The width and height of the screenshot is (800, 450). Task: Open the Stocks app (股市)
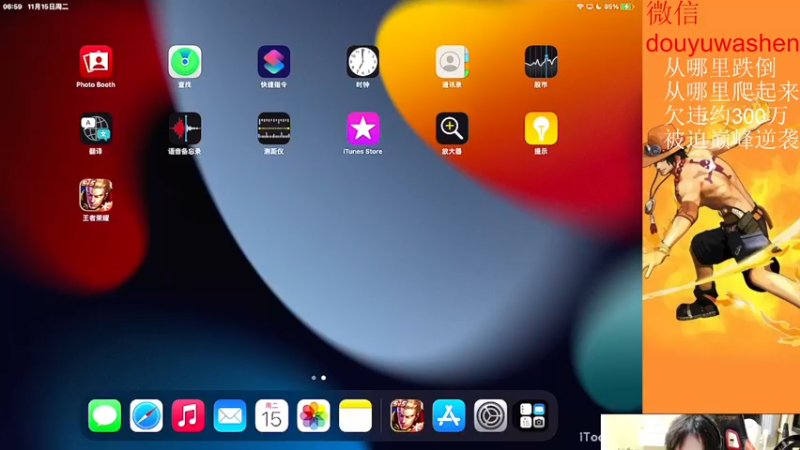(541, 62)
